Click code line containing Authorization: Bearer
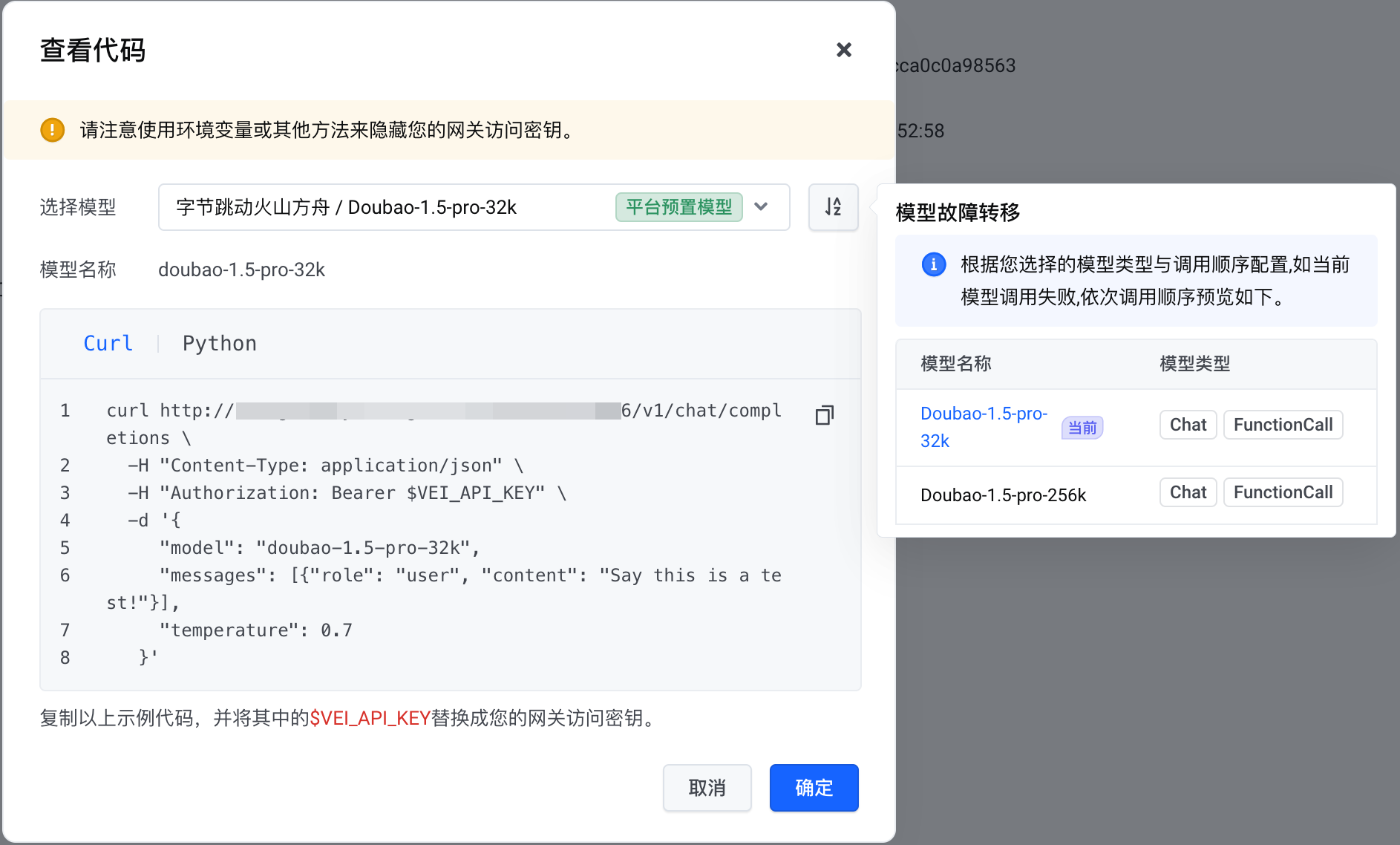 347,493
